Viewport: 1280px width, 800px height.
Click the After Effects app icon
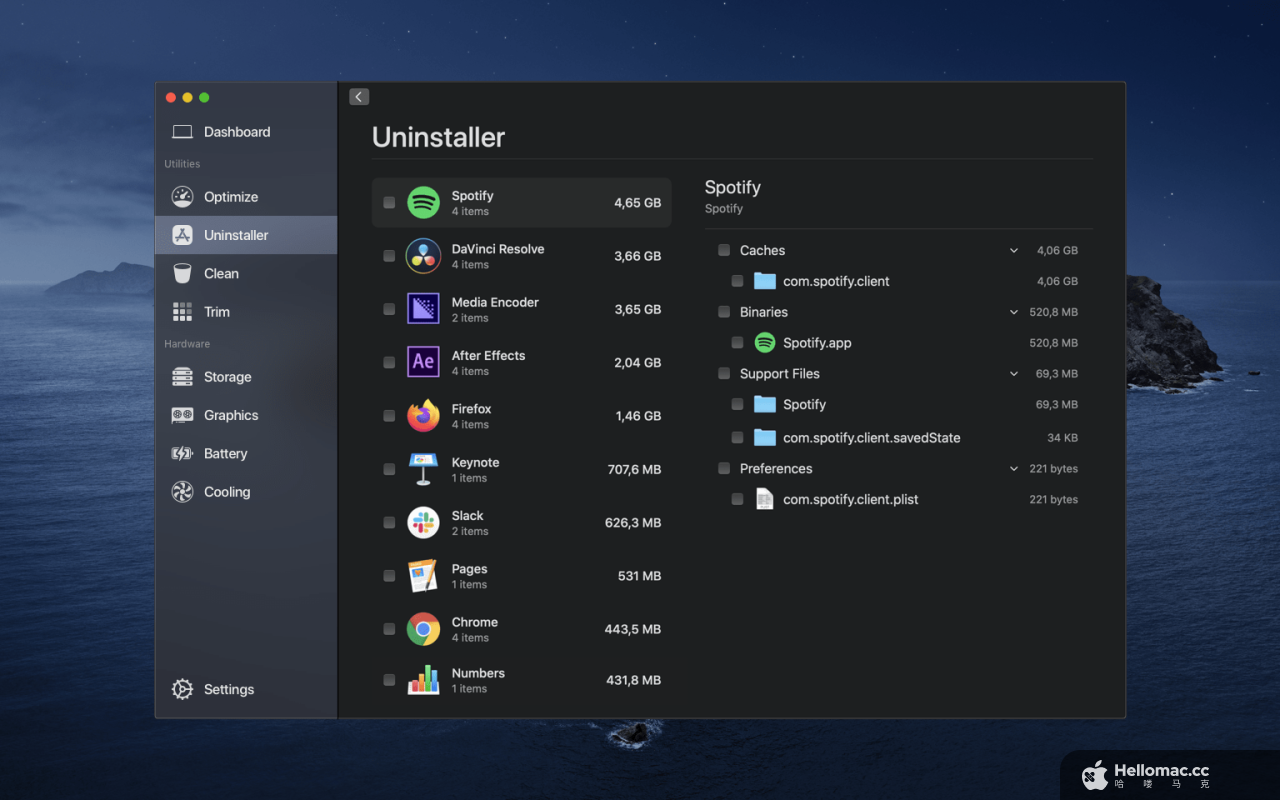424,362
